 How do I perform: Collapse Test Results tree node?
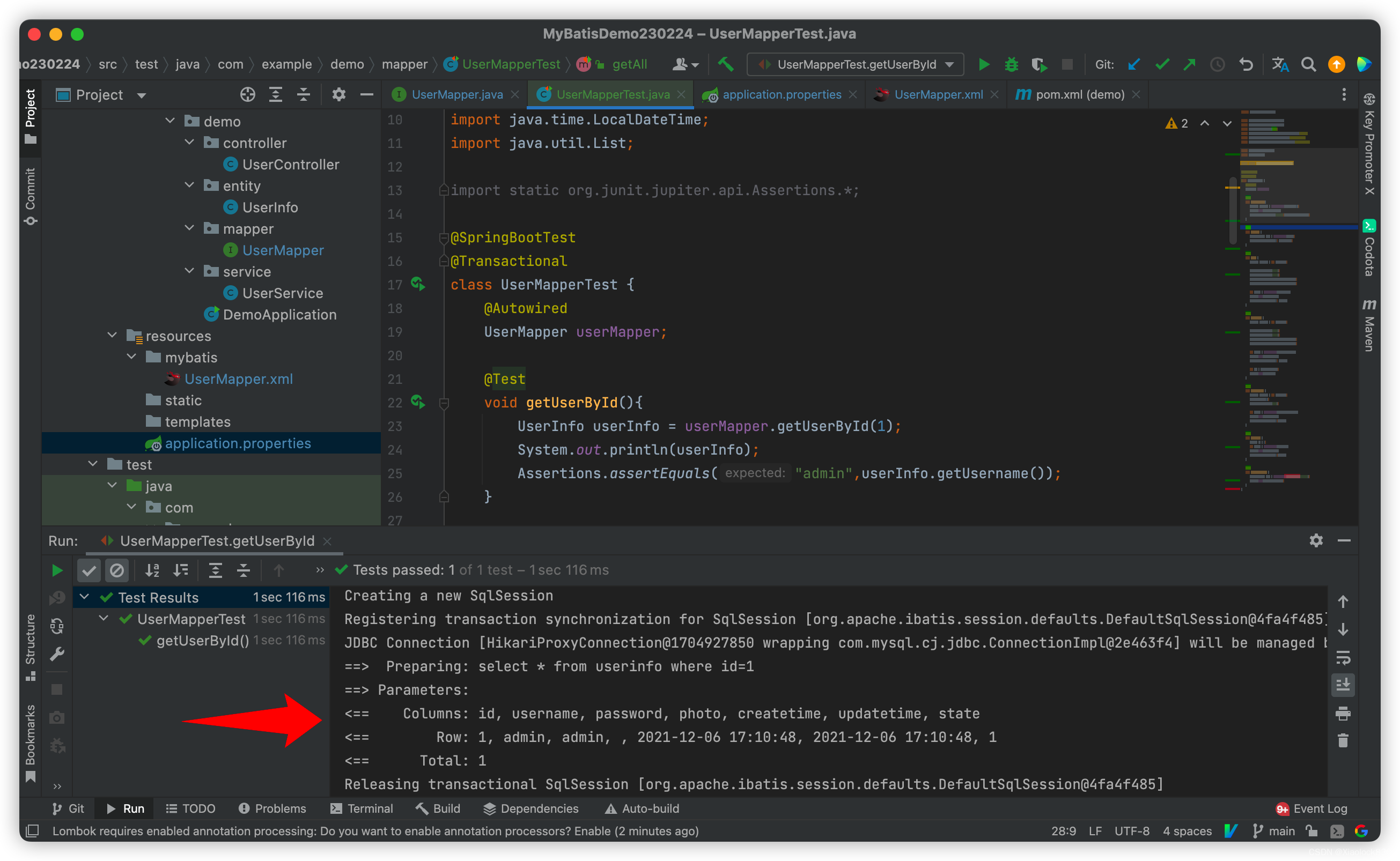(84, 597)
